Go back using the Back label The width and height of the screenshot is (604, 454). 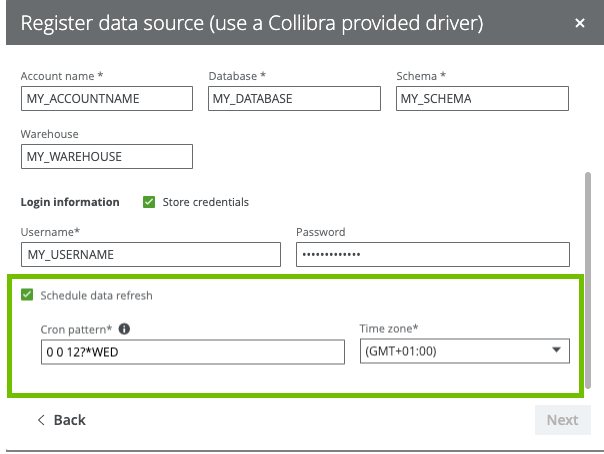pos(69,420)
